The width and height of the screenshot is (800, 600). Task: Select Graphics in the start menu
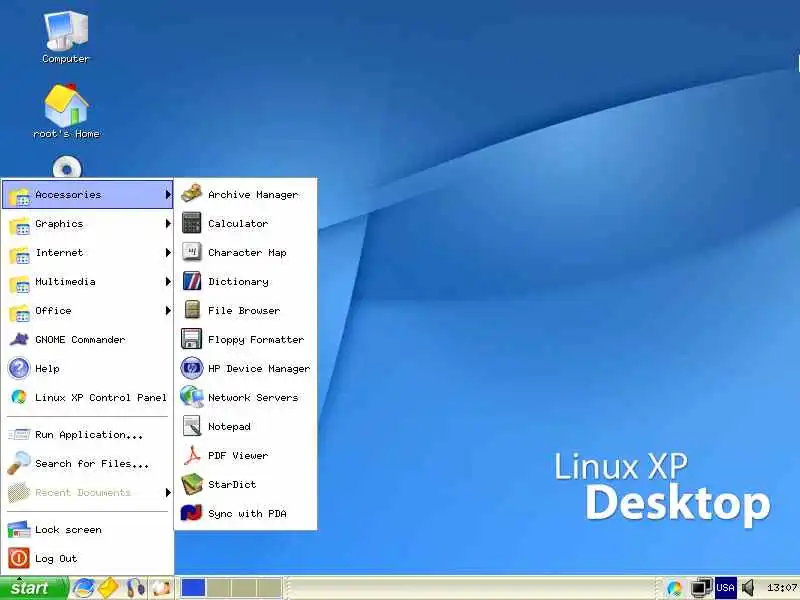pyautogui.click(x=88, y=223)
